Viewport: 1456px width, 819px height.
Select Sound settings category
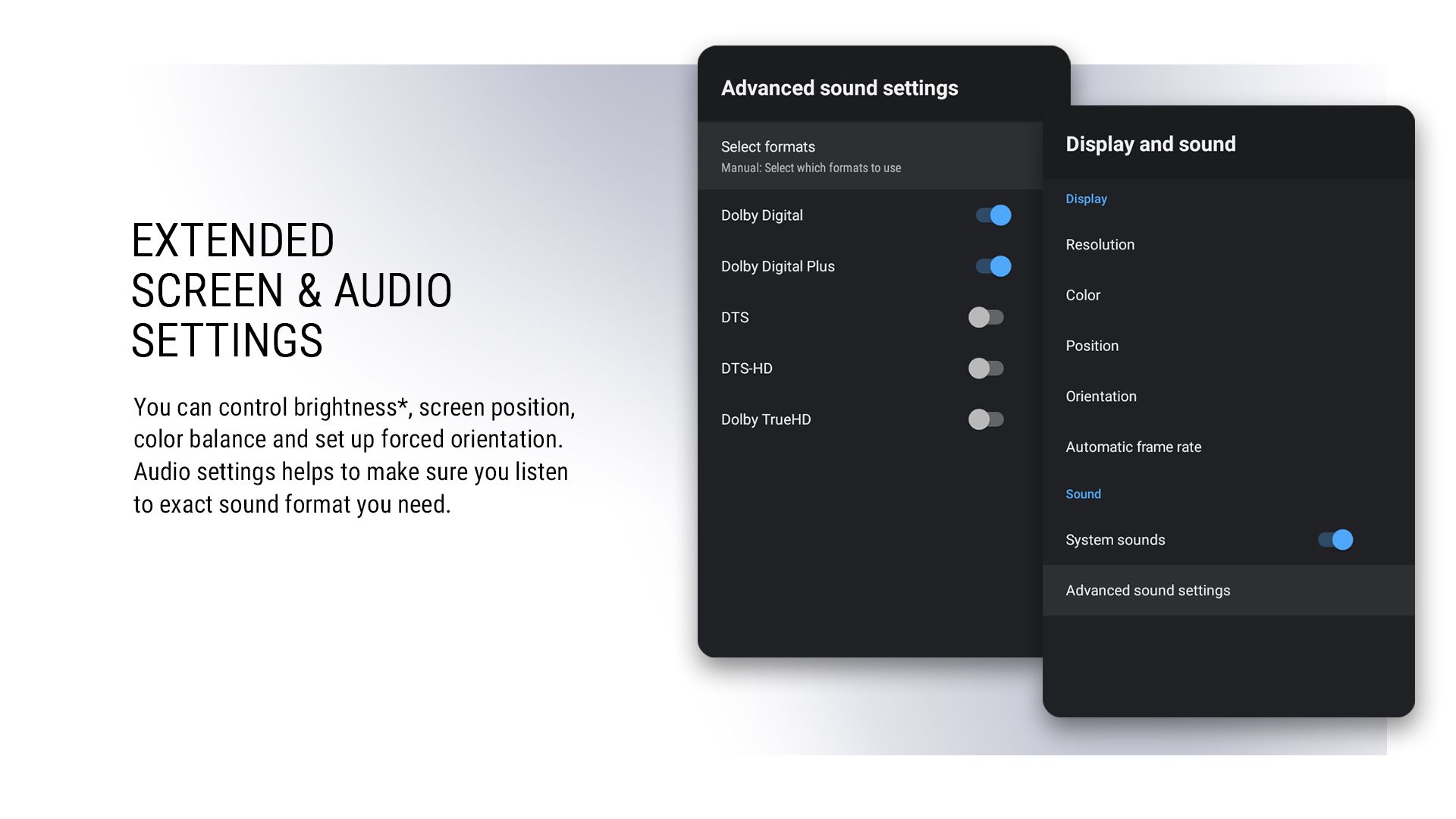point(1083,493)
